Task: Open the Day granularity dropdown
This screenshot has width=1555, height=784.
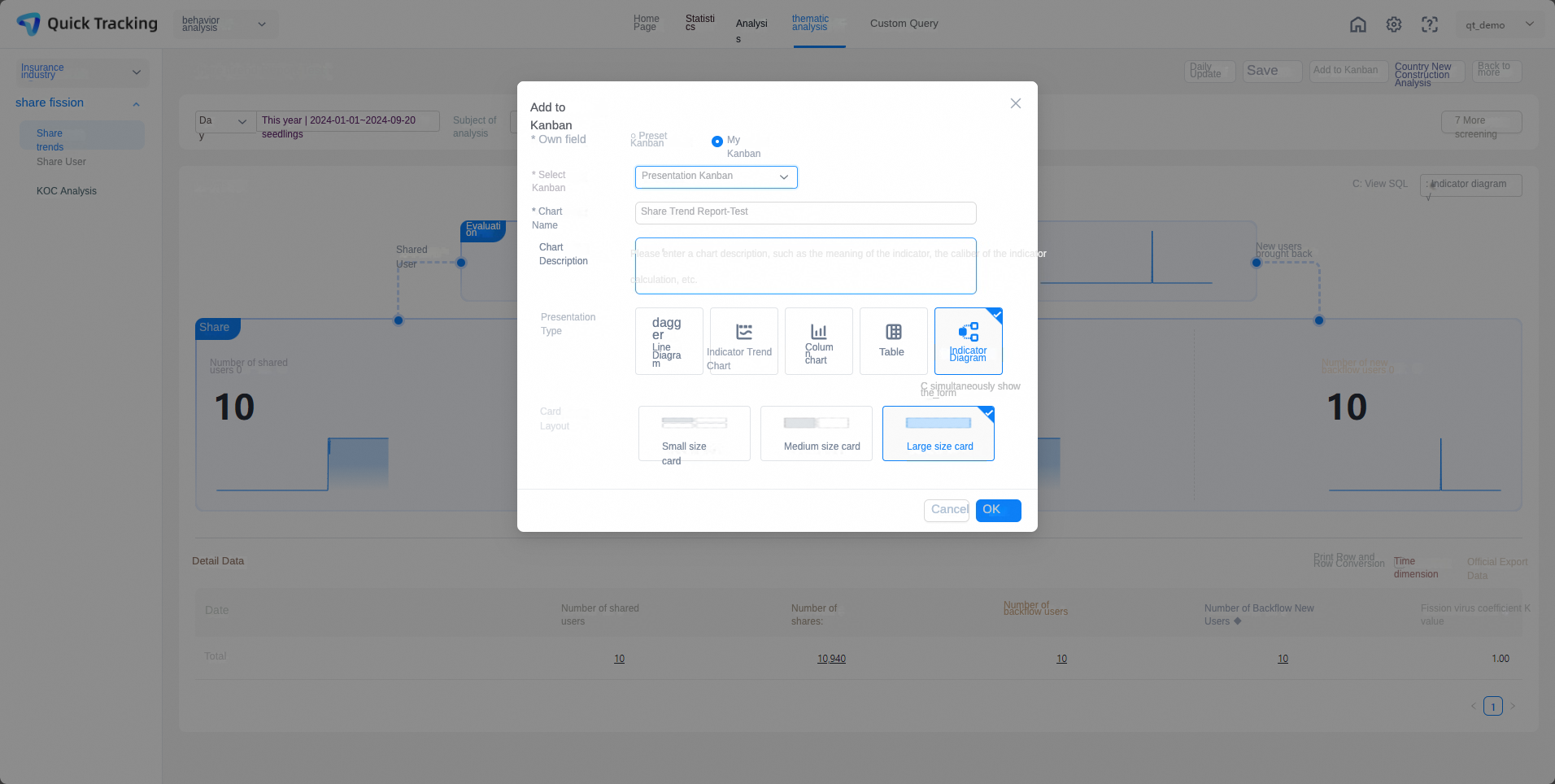Action: click(225, 121)
